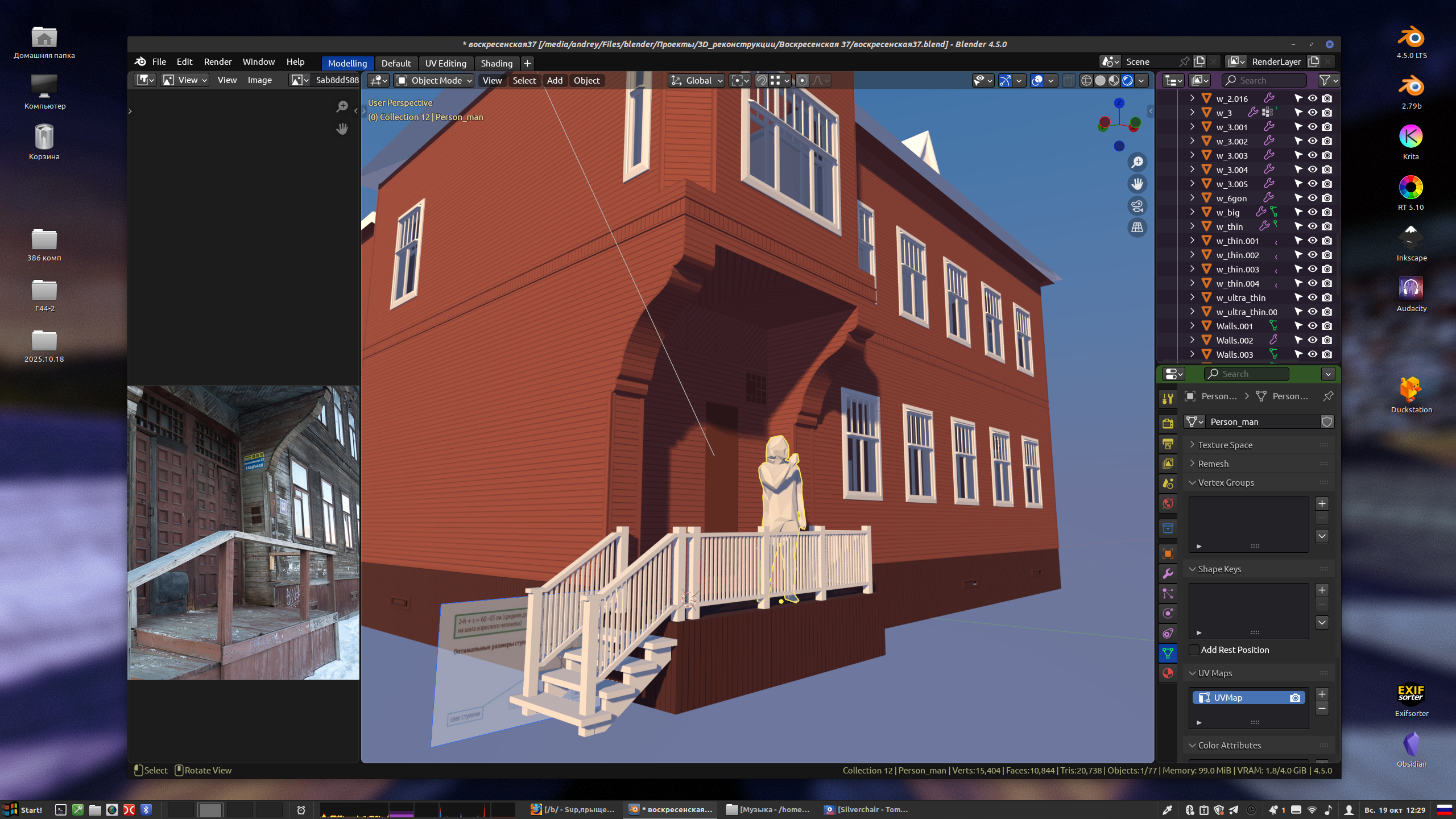1456x819 pixels.
Task: Switch to perspective/orthographic grid view button
Action: [1137, 227]
